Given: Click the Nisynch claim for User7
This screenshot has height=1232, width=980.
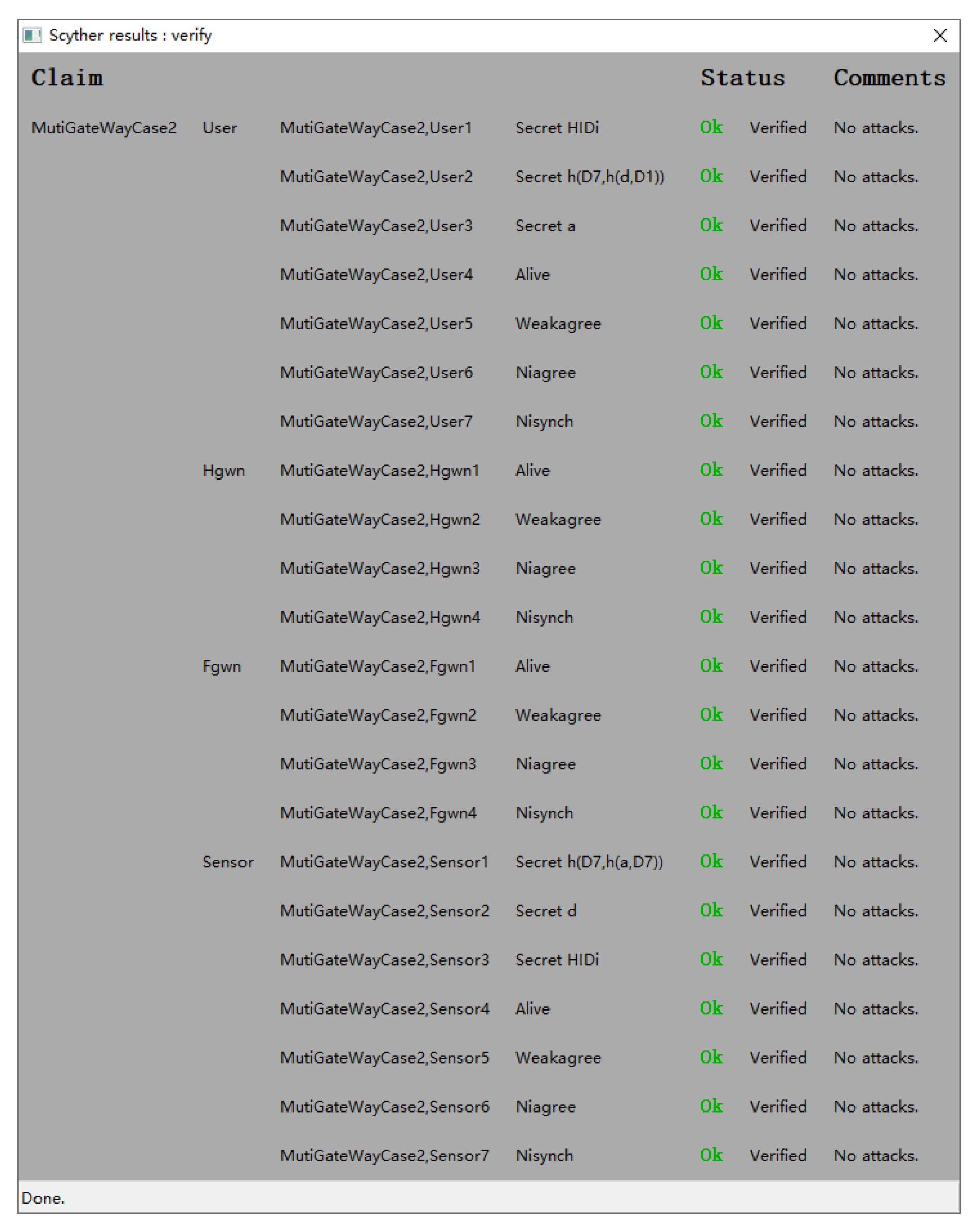Looking at the screenshot, I should (543, 421).
